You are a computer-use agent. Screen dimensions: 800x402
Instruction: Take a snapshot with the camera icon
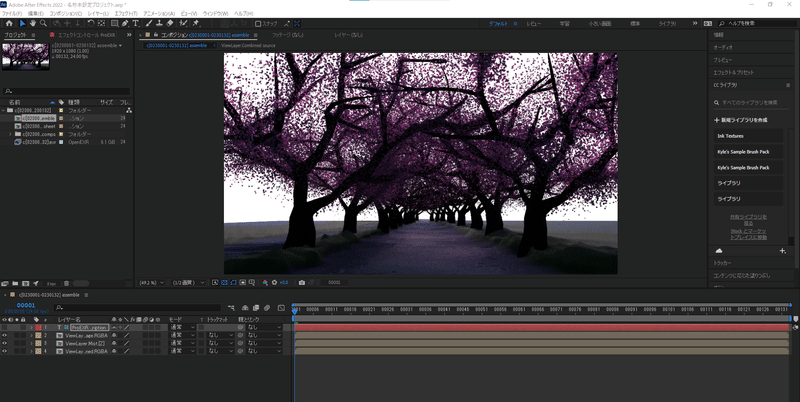coord(302,282)
